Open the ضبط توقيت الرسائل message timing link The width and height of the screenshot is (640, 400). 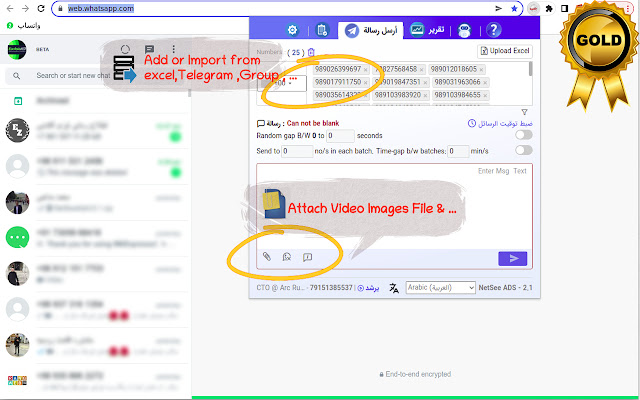500,123
